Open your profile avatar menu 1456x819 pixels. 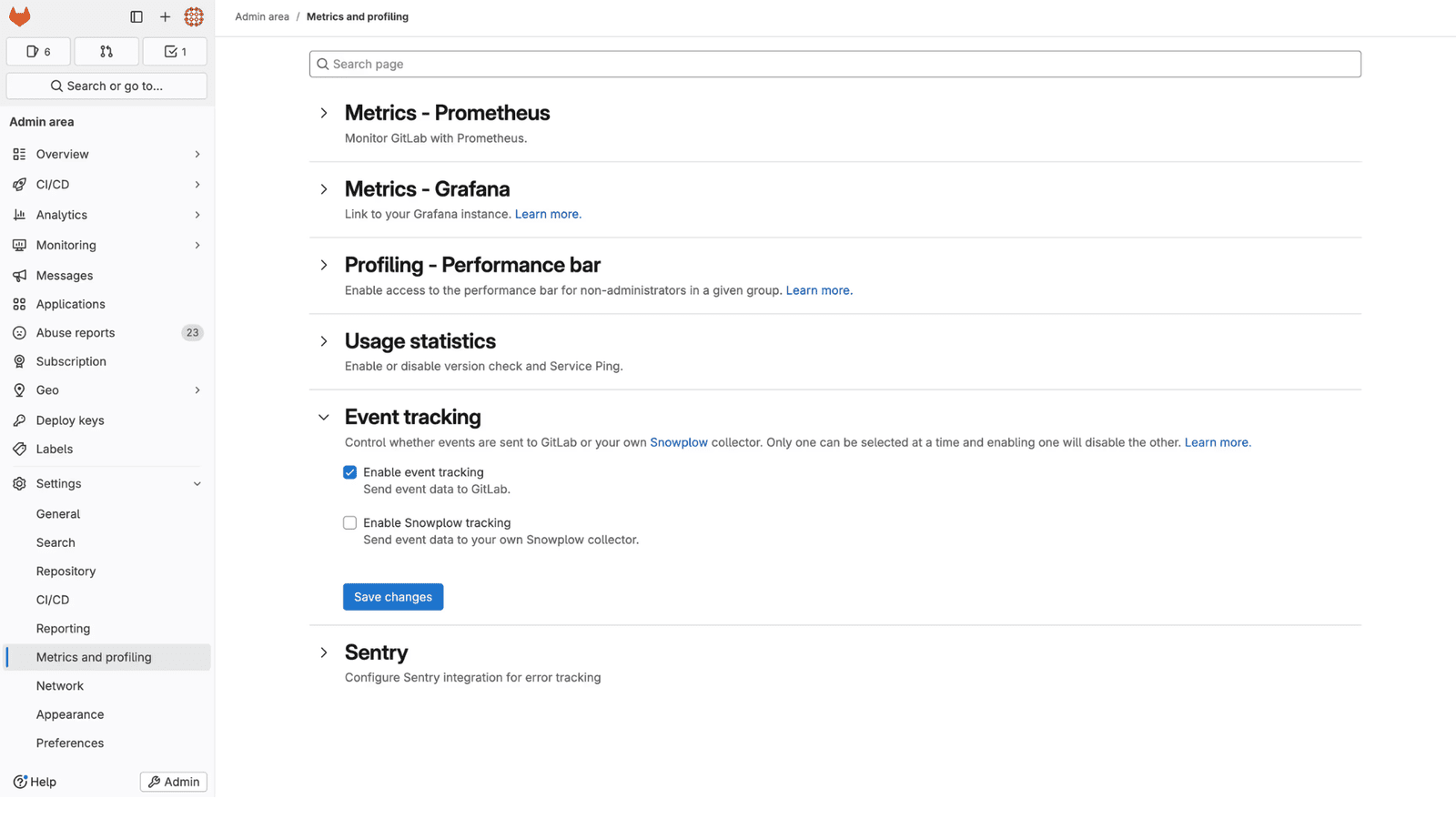[193, 16]
